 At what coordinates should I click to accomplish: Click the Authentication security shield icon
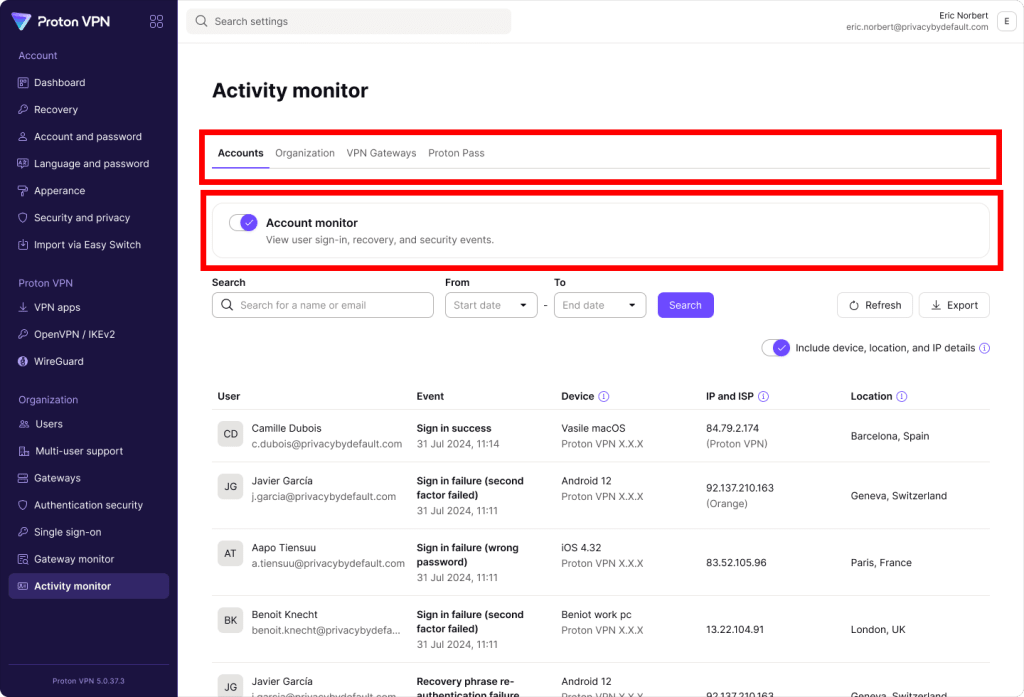pyautogui.click(x=23, y=505)
